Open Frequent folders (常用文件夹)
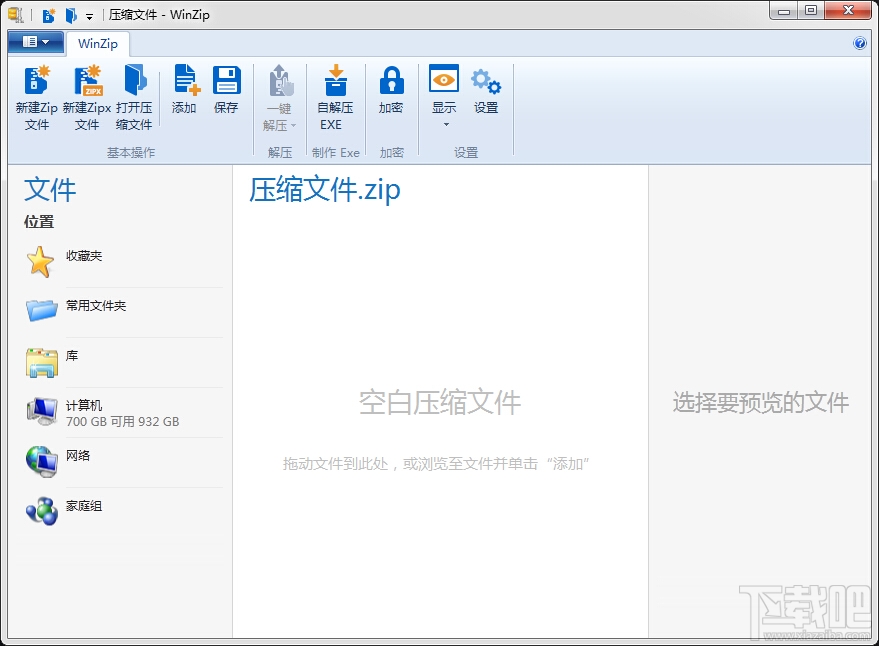879x646 pixels. [123, 312]
